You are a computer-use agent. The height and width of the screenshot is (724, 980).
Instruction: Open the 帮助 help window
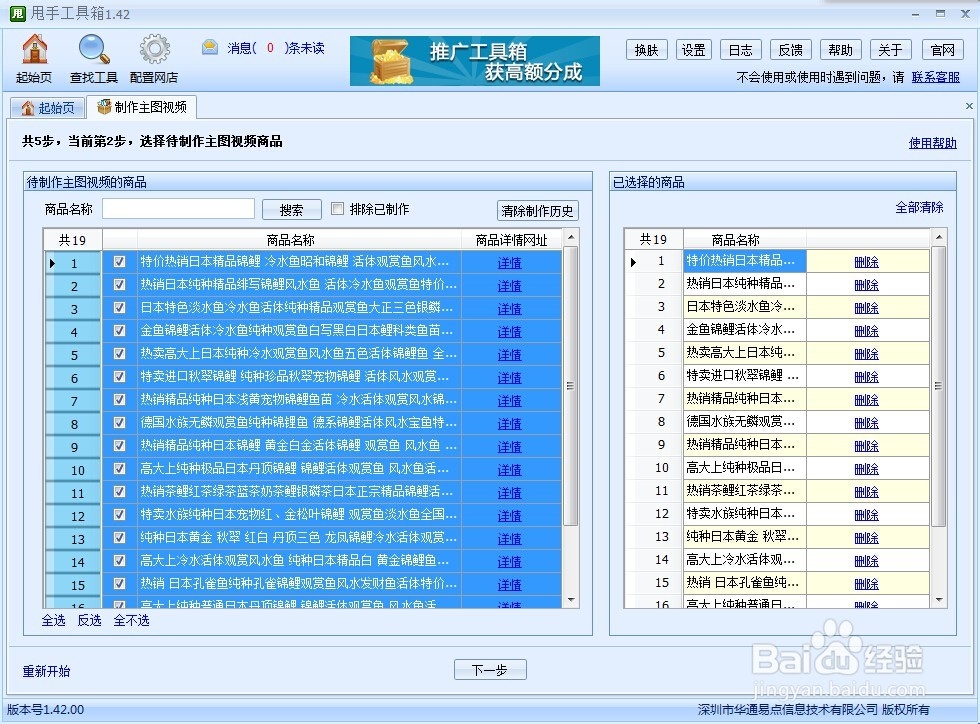point(840,49)
